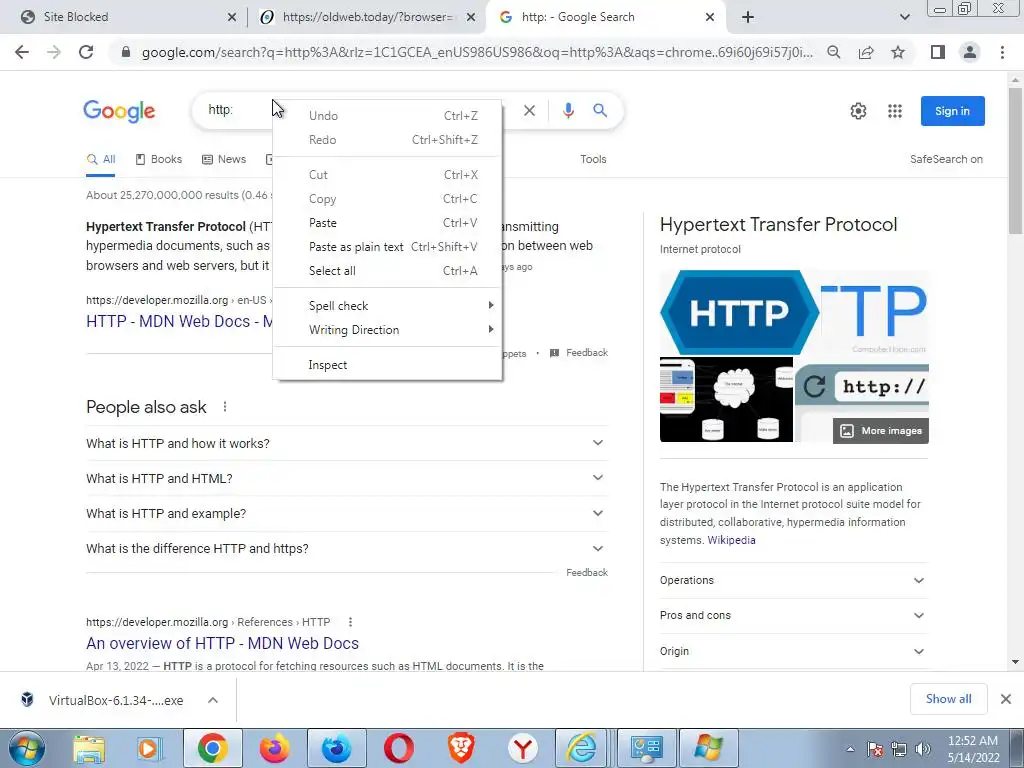Open the Chrome side panel icon
This screenshot has height=768, width=1024.
coord(938,52)
